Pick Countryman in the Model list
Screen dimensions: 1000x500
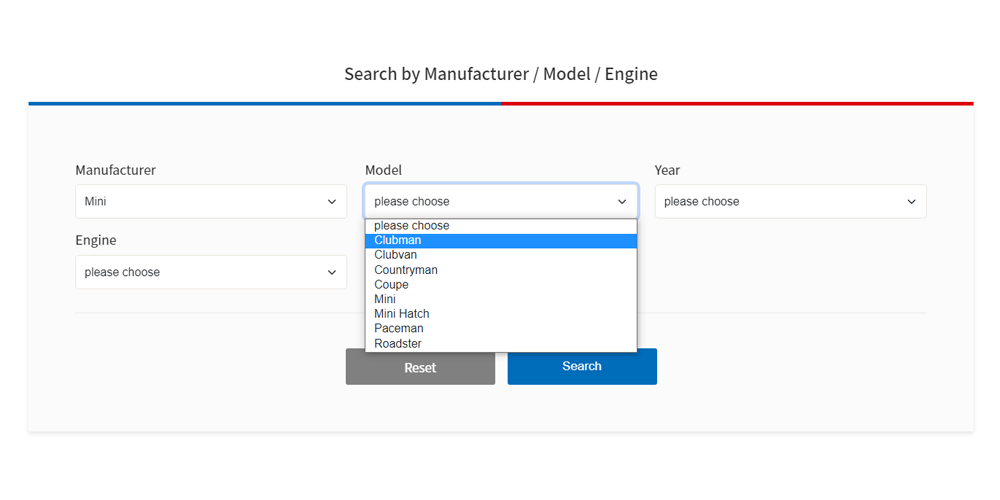tap(501, 270)
